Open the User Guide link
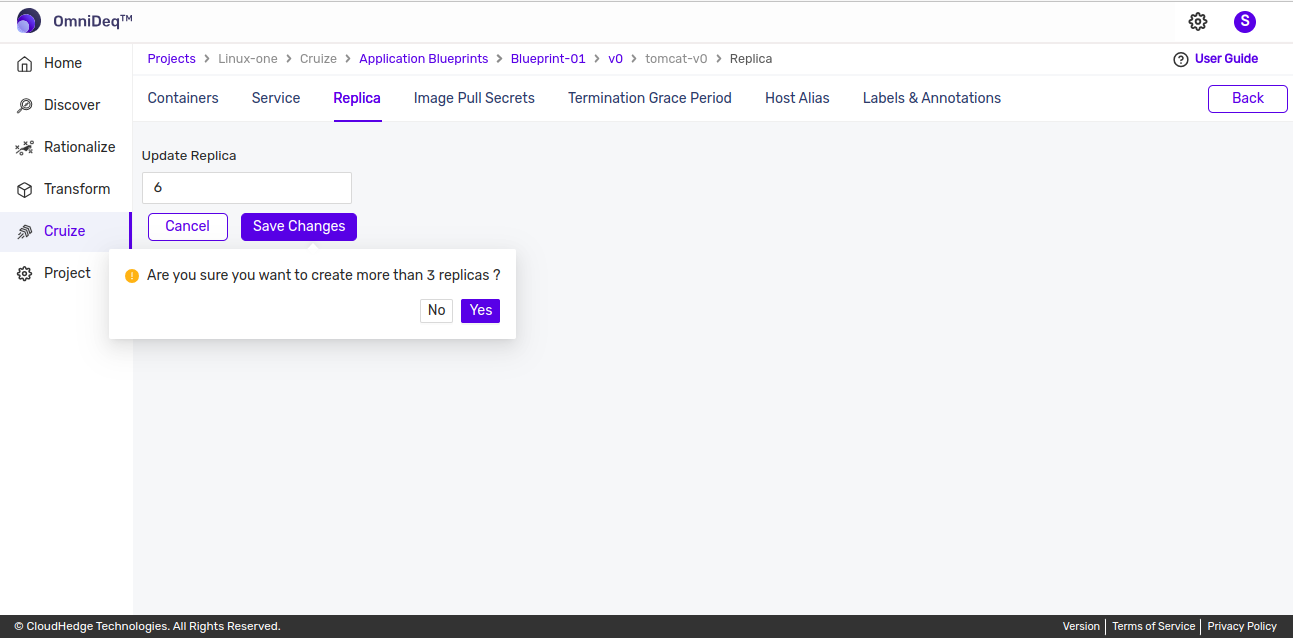Viewport: 1293px width, 638px height. [1227, 59]
